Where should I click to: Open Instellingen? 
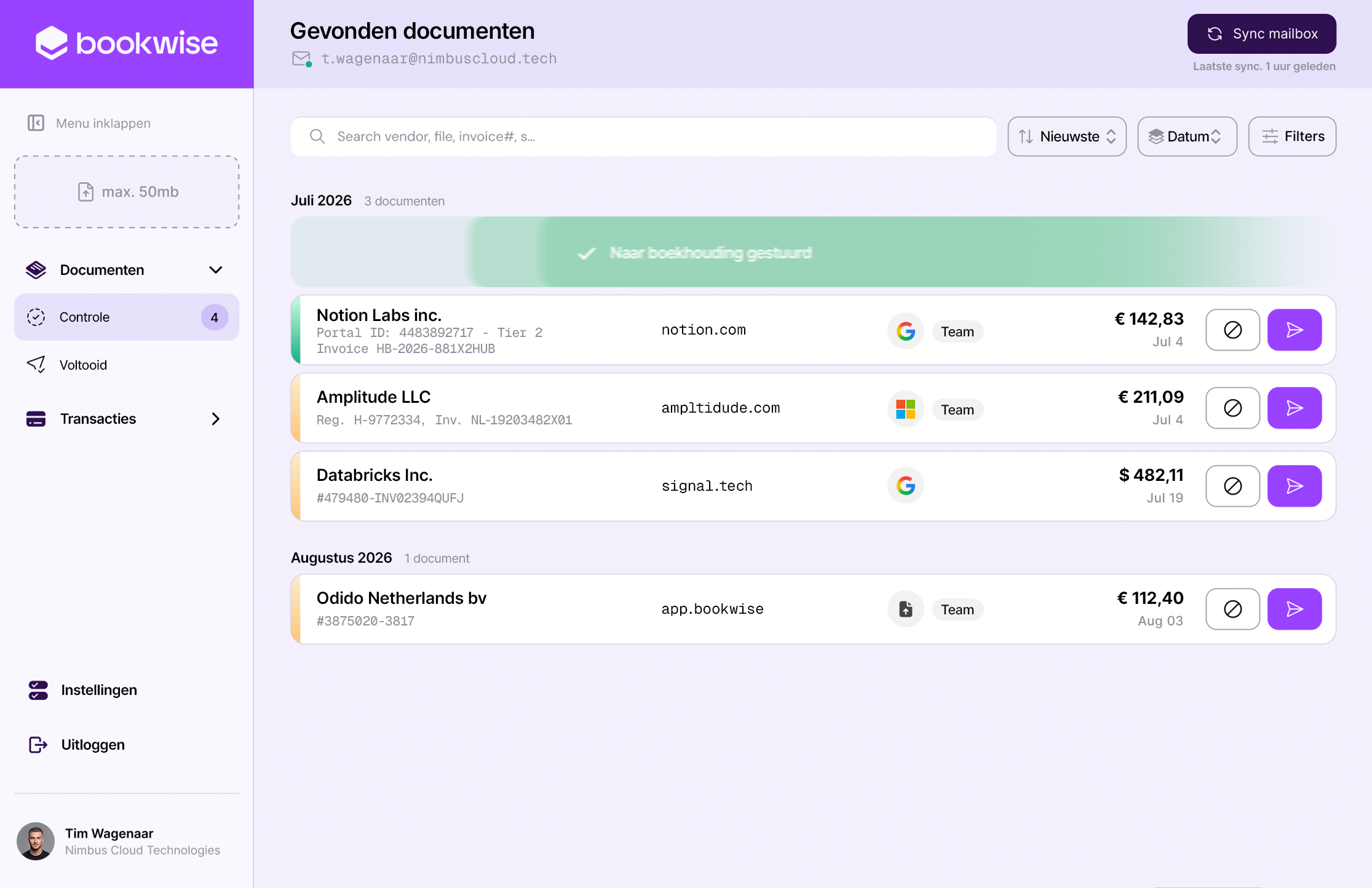point(82,690)
